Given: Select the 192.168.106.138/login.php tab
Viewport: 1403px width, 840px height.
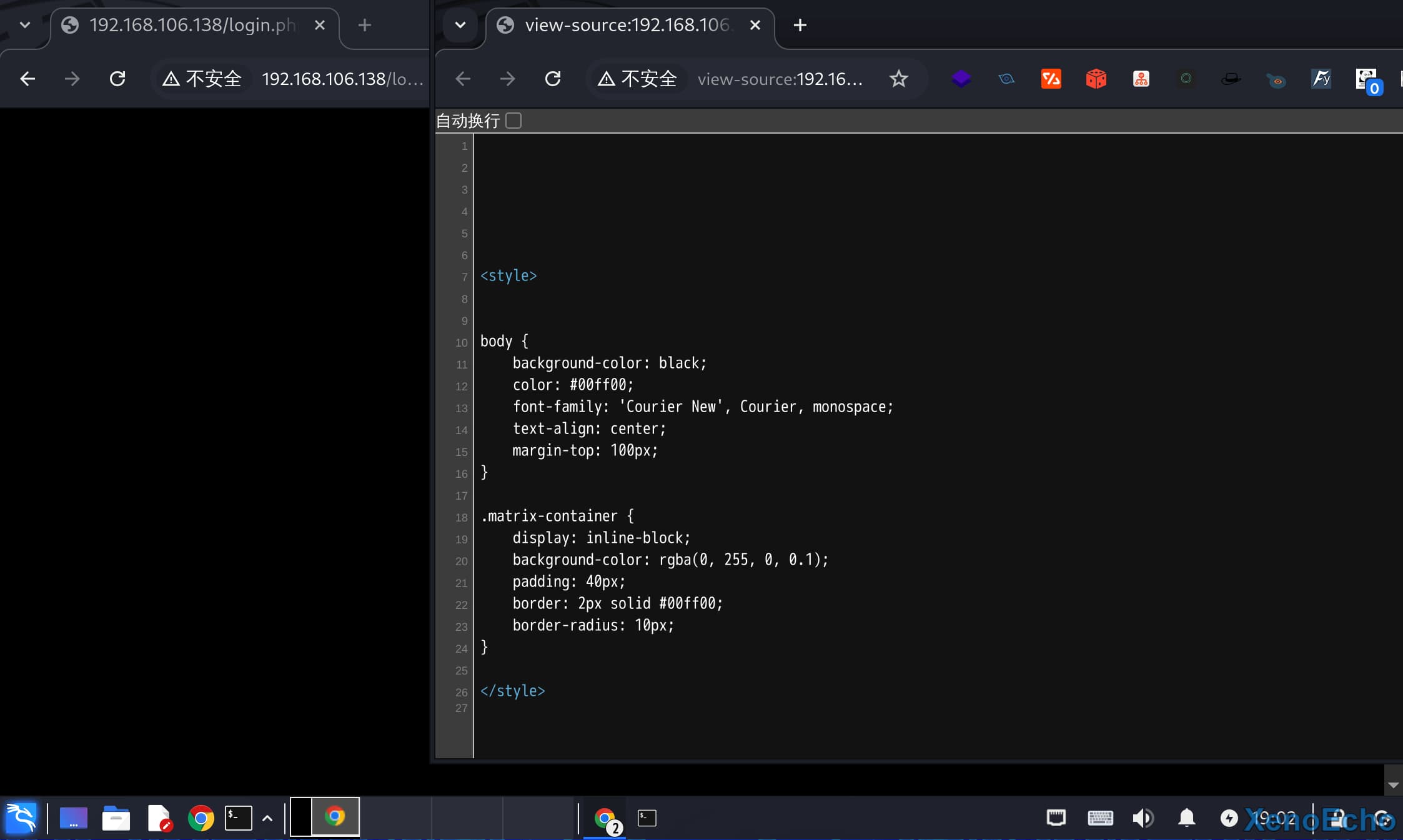Looking at the screenshot, I should click(191, 25).
